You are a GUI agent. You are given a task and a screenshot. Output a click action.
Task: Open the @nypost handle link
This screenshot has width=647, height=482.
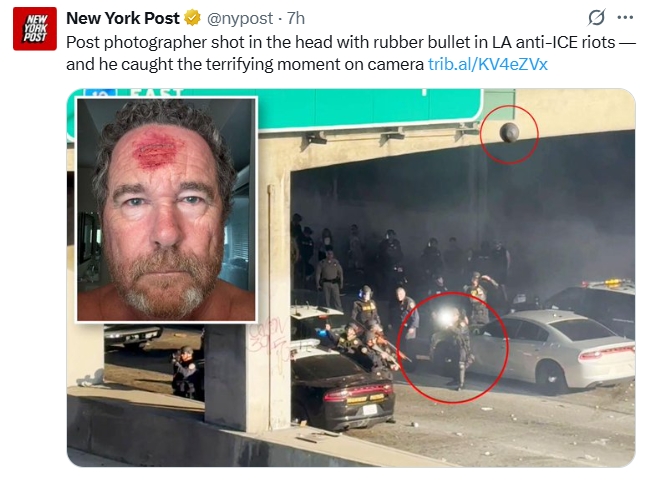tap(239, 18)
